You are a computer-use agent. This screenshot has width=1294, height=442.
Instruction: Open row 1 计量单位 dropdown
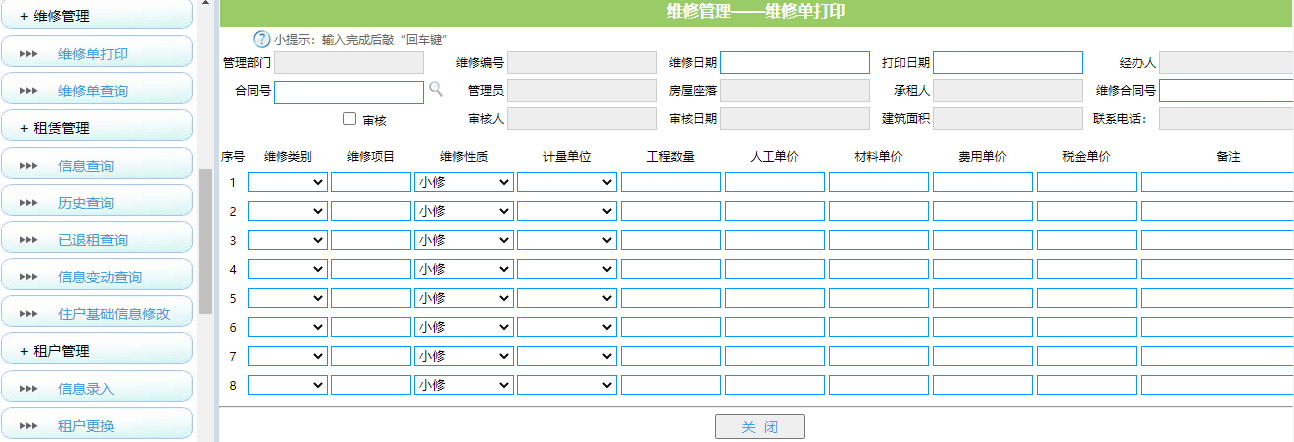point(567,182)
